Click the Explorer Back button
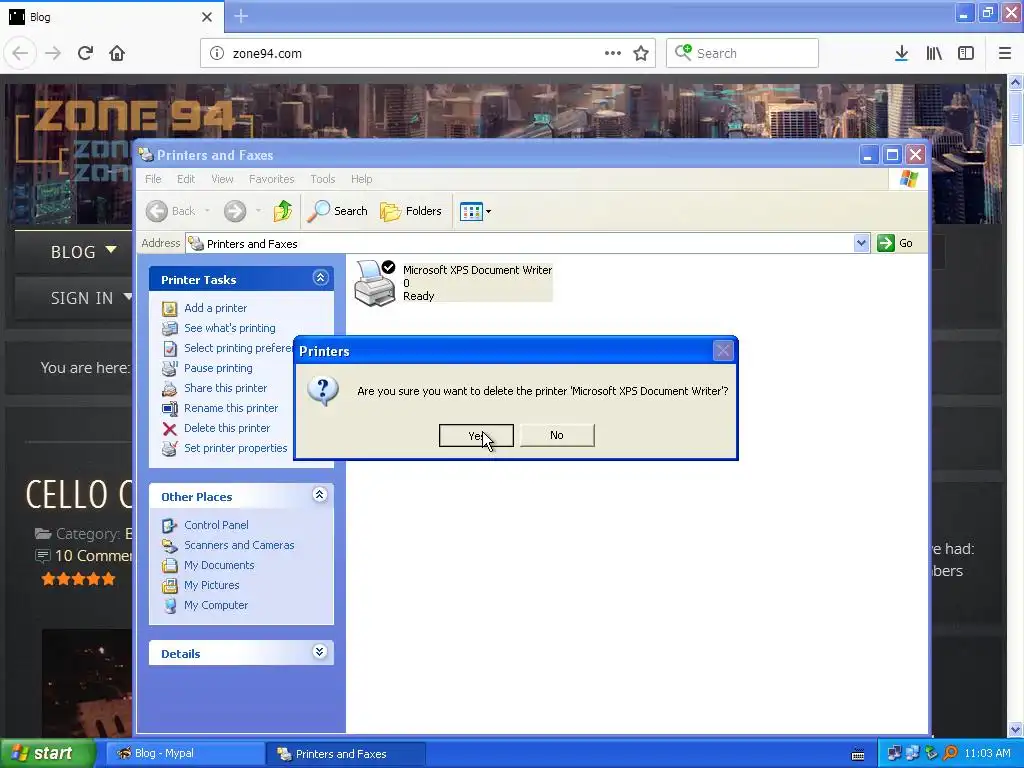This screenshot has width=1024, height=768. 170,211
